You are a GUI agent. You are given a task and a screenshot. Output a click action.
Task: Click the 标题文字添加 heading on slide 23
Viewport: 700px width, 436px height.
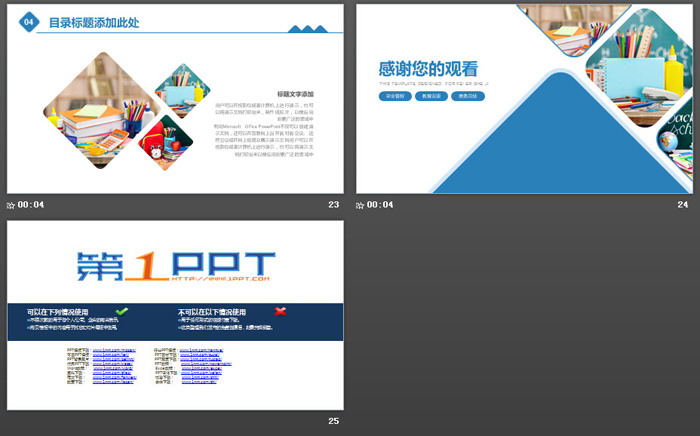[x=295, y=94]
